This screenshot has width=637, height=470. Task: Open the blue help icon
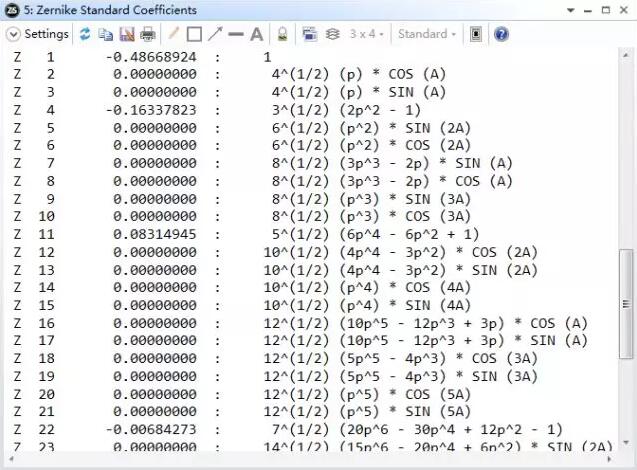(x=501, y=34)
